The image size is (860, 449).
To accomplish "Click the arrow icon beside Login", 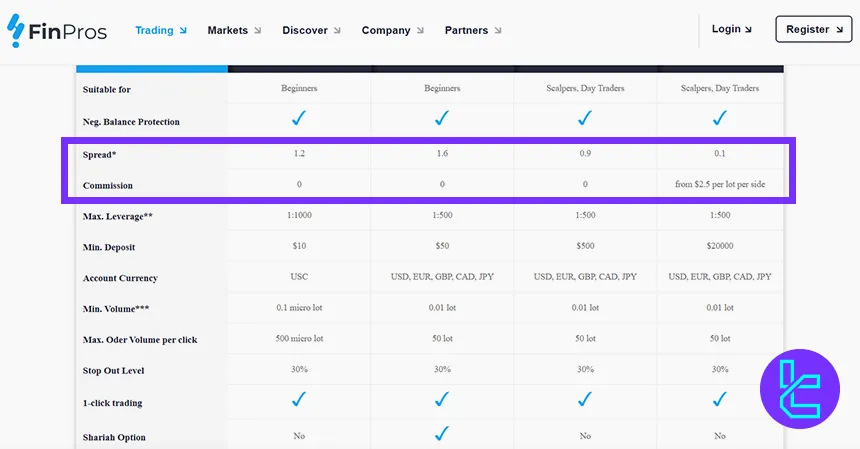I will click(x=748, y=30).
